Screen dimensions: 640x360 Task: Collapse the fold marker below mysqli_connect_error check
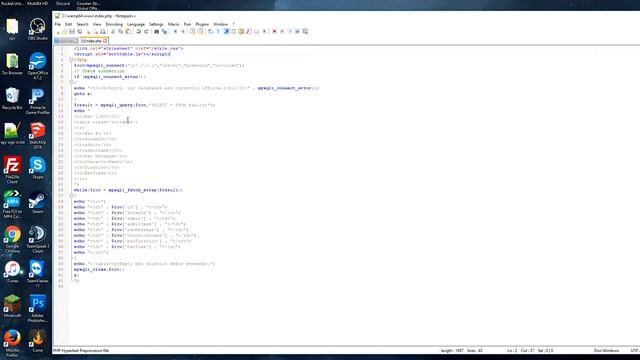pyautogui.click(x=71, y=82)
